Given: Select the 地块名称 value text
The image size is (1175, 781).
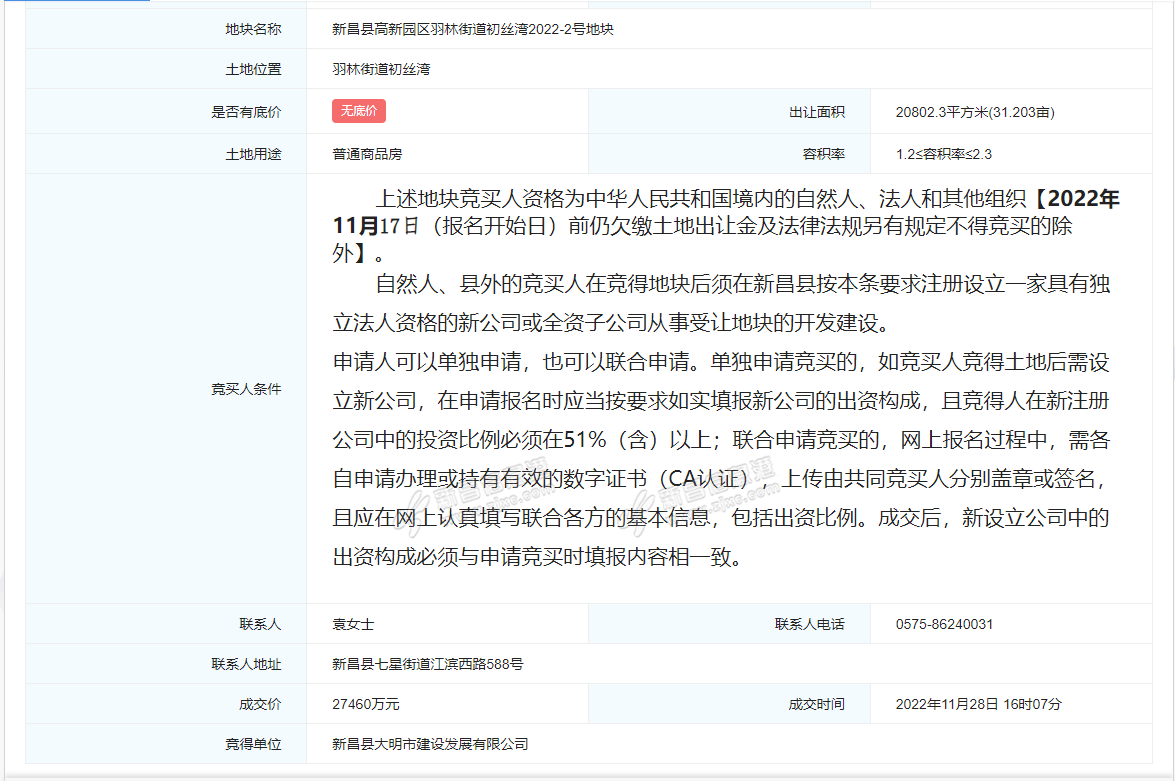Looking at the screenshot, I should coord(473,29).
